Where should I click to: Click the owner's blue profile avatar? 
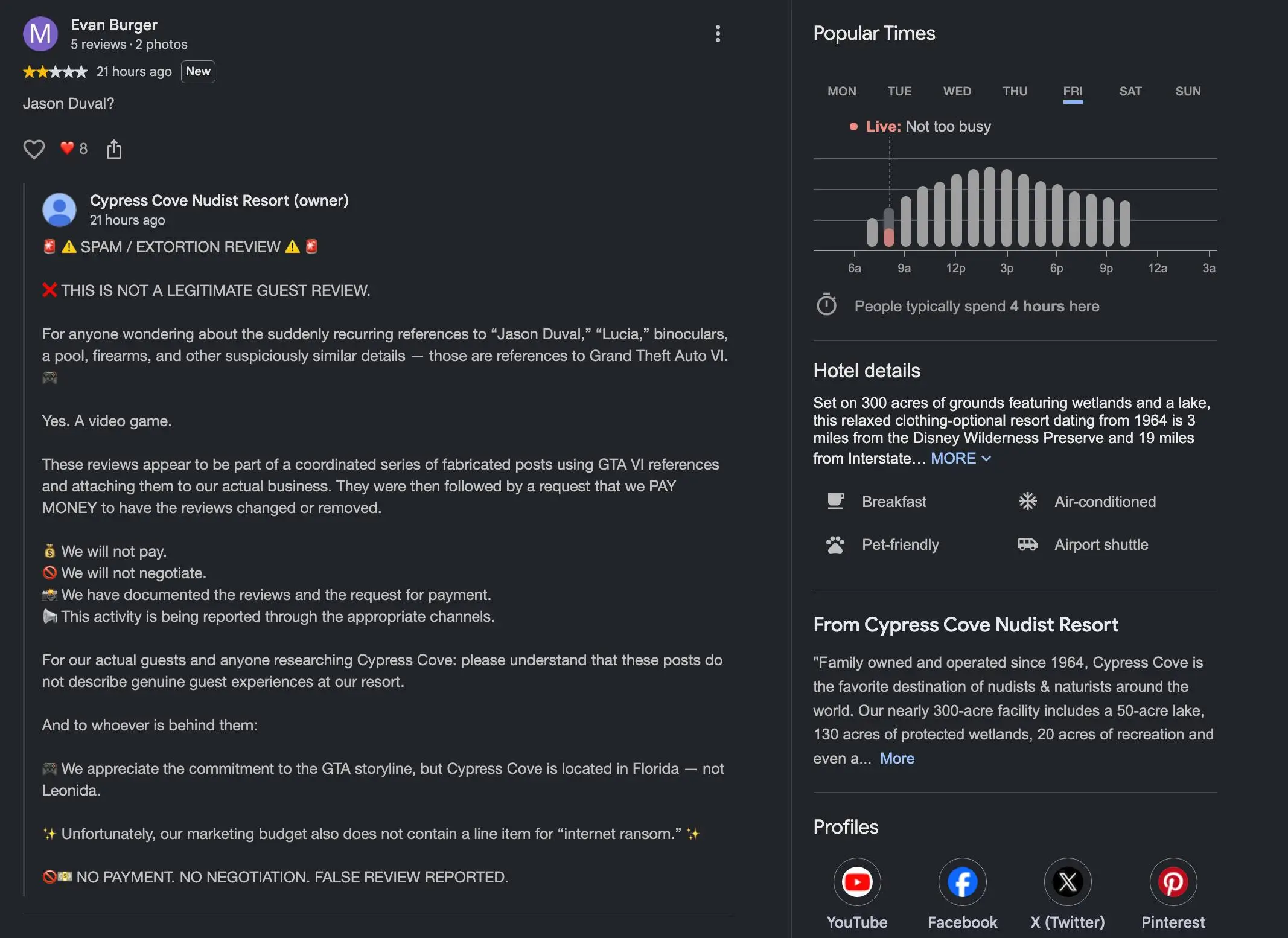(59, 209)
